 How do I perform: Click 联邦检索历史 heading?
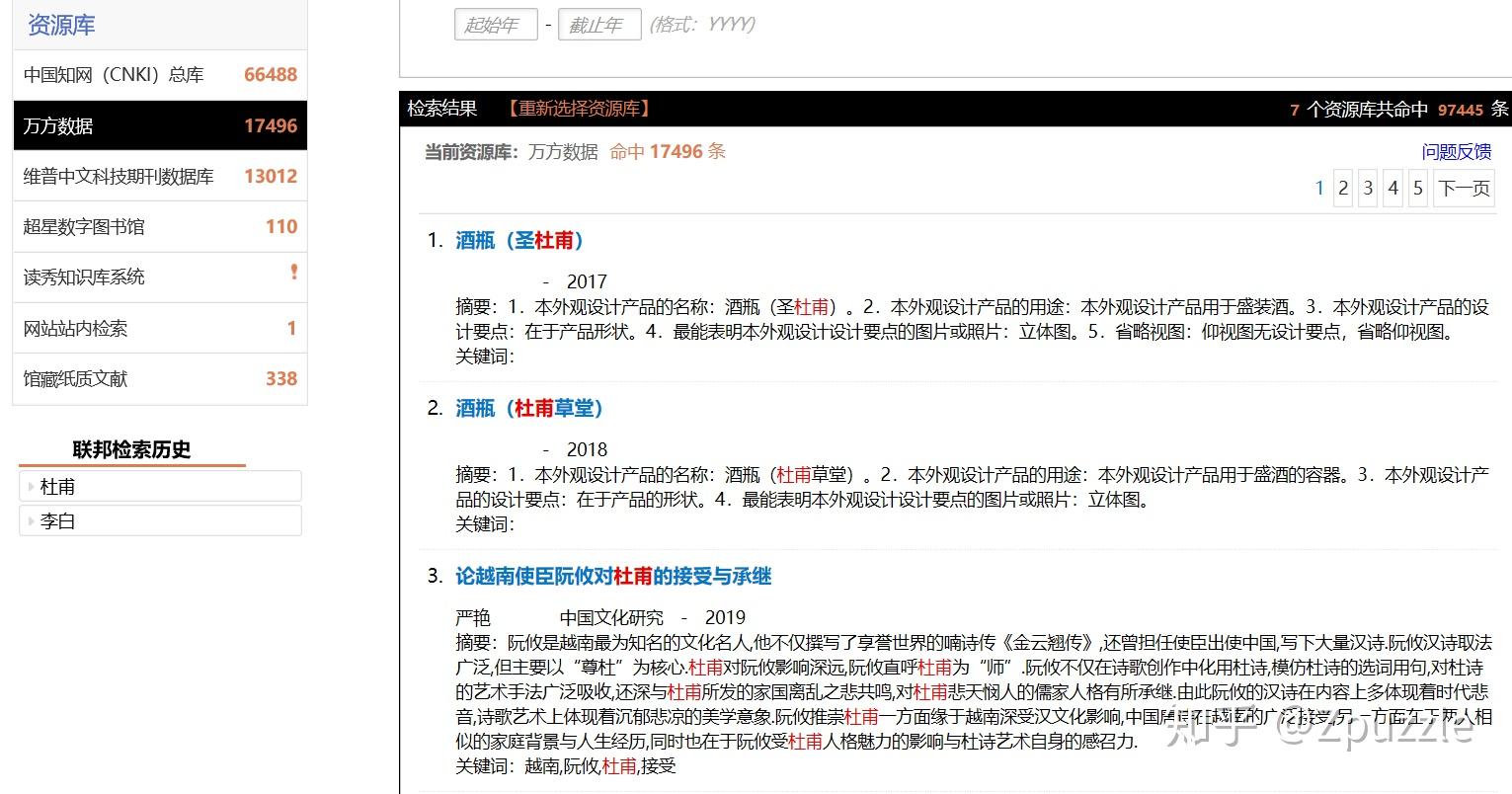tap(131, 449)
